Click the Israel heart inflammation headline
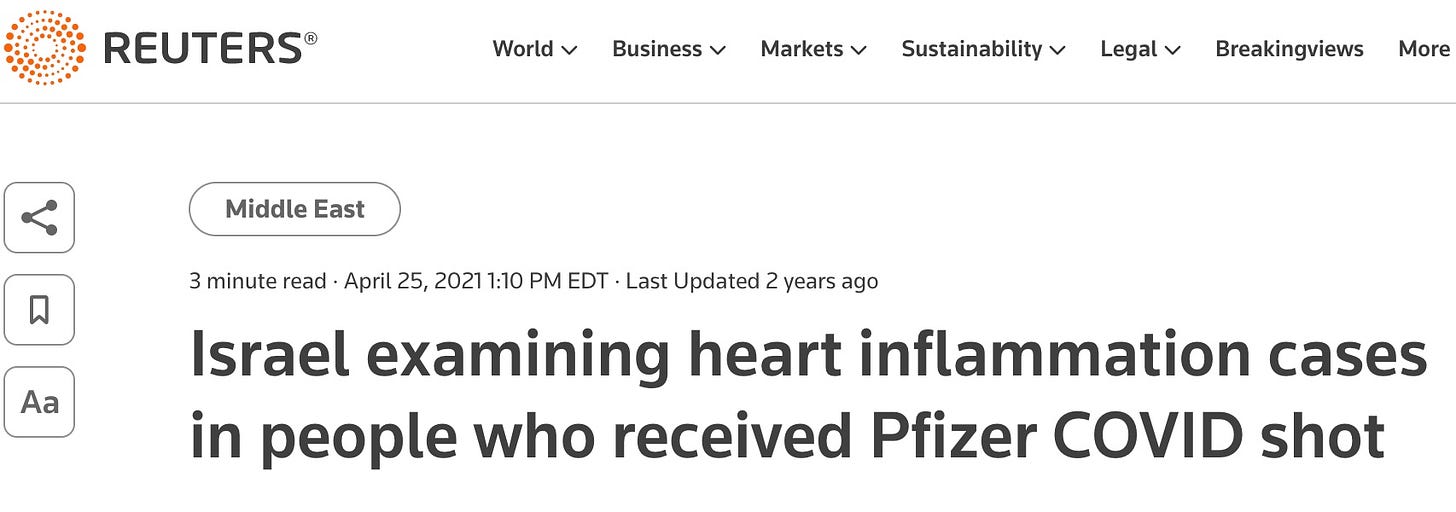 808,397
